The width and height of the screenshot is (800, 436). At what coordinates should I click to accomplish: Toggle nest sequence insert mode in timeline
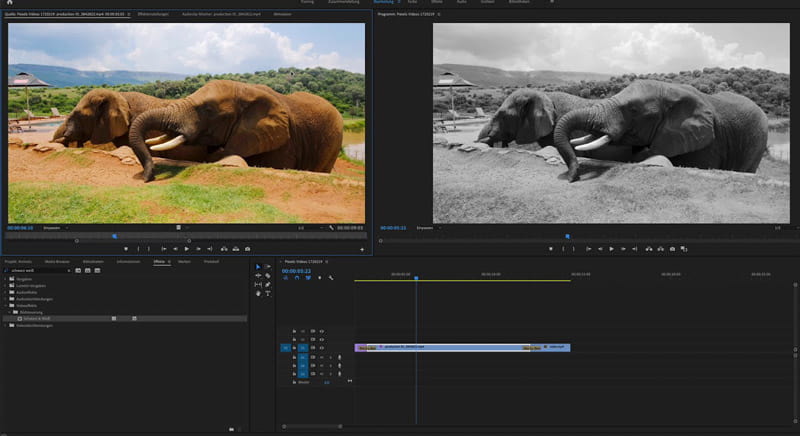286,278
